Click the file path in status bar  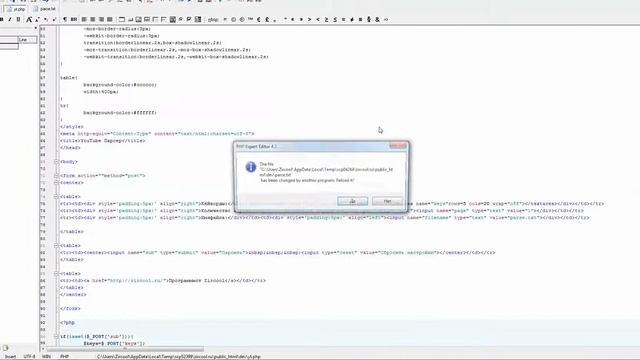(178, 357)
